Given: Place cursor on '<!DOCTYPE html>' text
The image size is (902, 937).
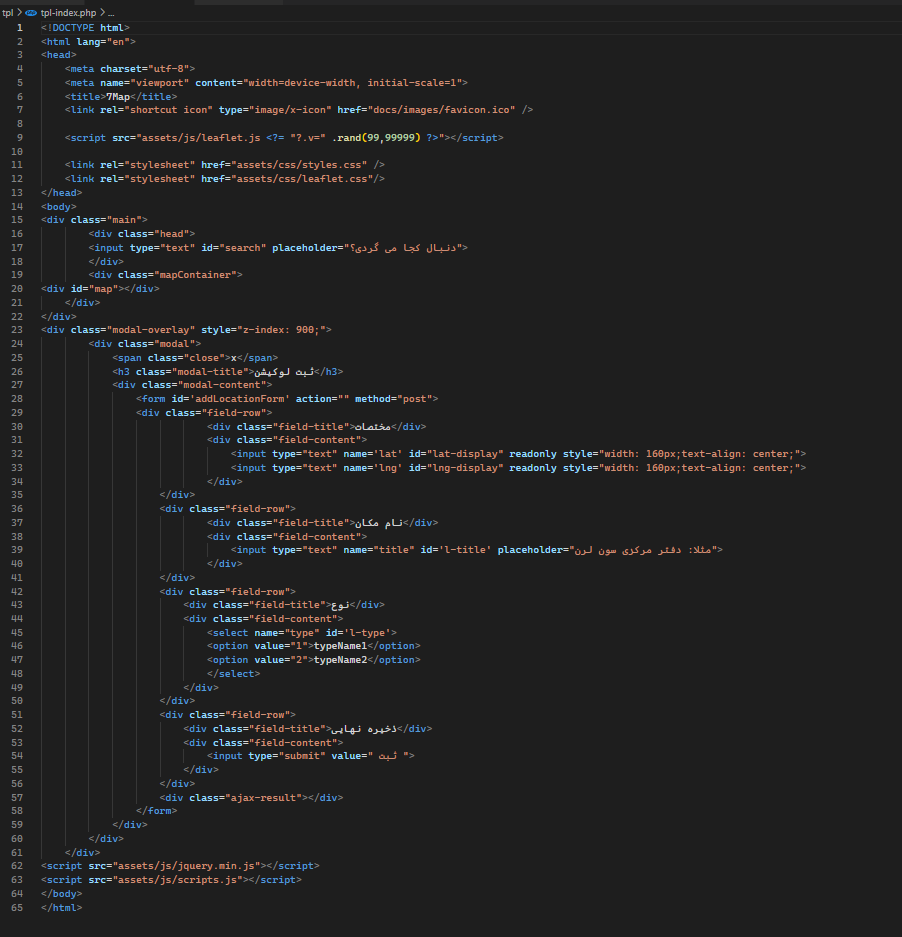Looking at the screenshot, I should tap(85, 27).
